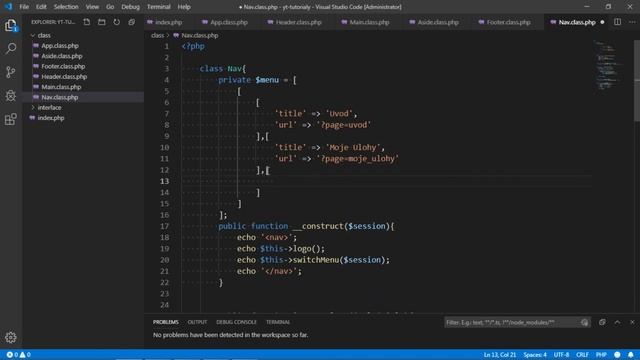Open the Manage gear settings menu
The image size is (640, 360).
pyautogui.click(x=11, y=337)
